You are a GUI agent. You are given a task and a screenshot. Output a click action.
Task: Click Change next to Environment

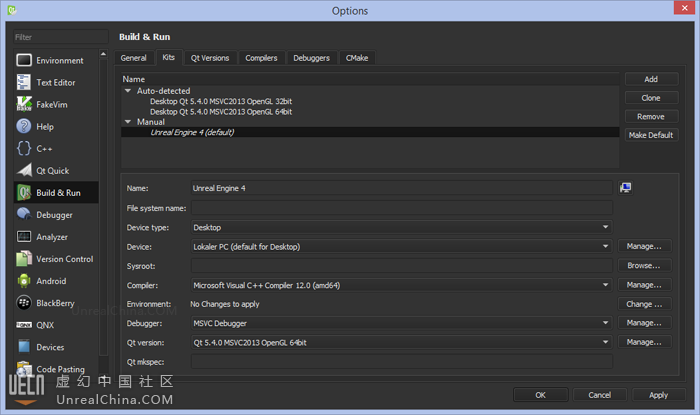coord(645,304)
